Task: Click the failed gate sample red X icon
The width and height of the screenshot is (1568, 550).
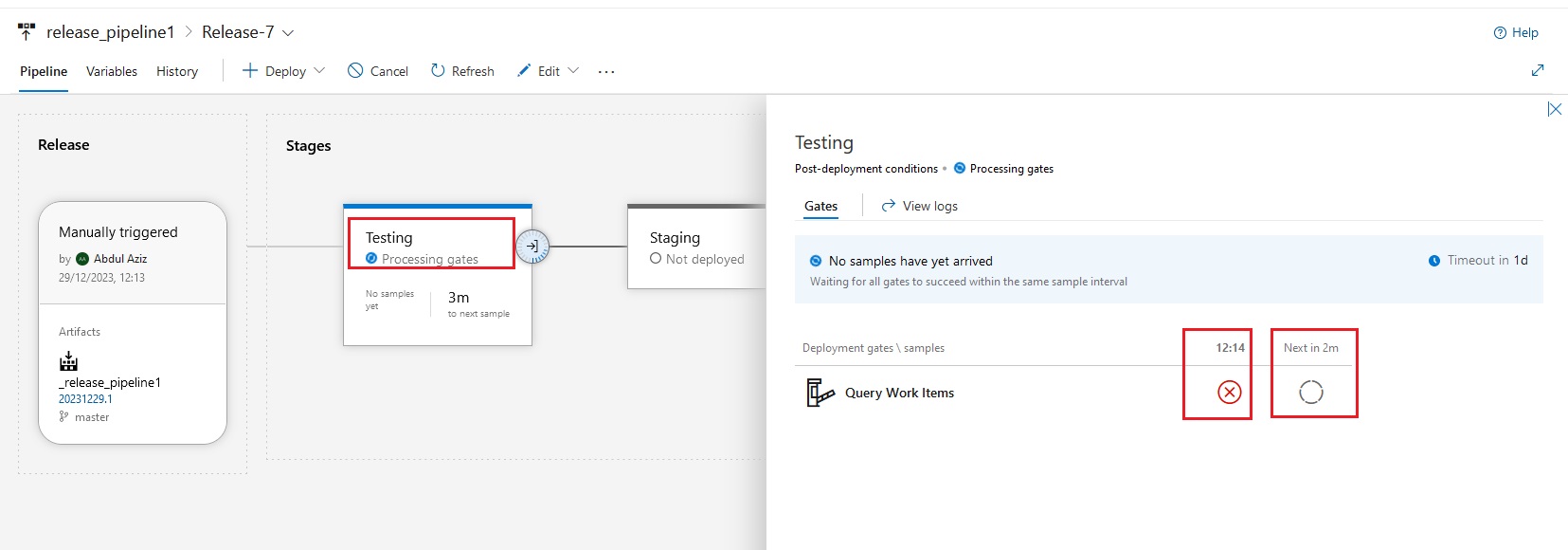Action: [x=1230, y=392]
